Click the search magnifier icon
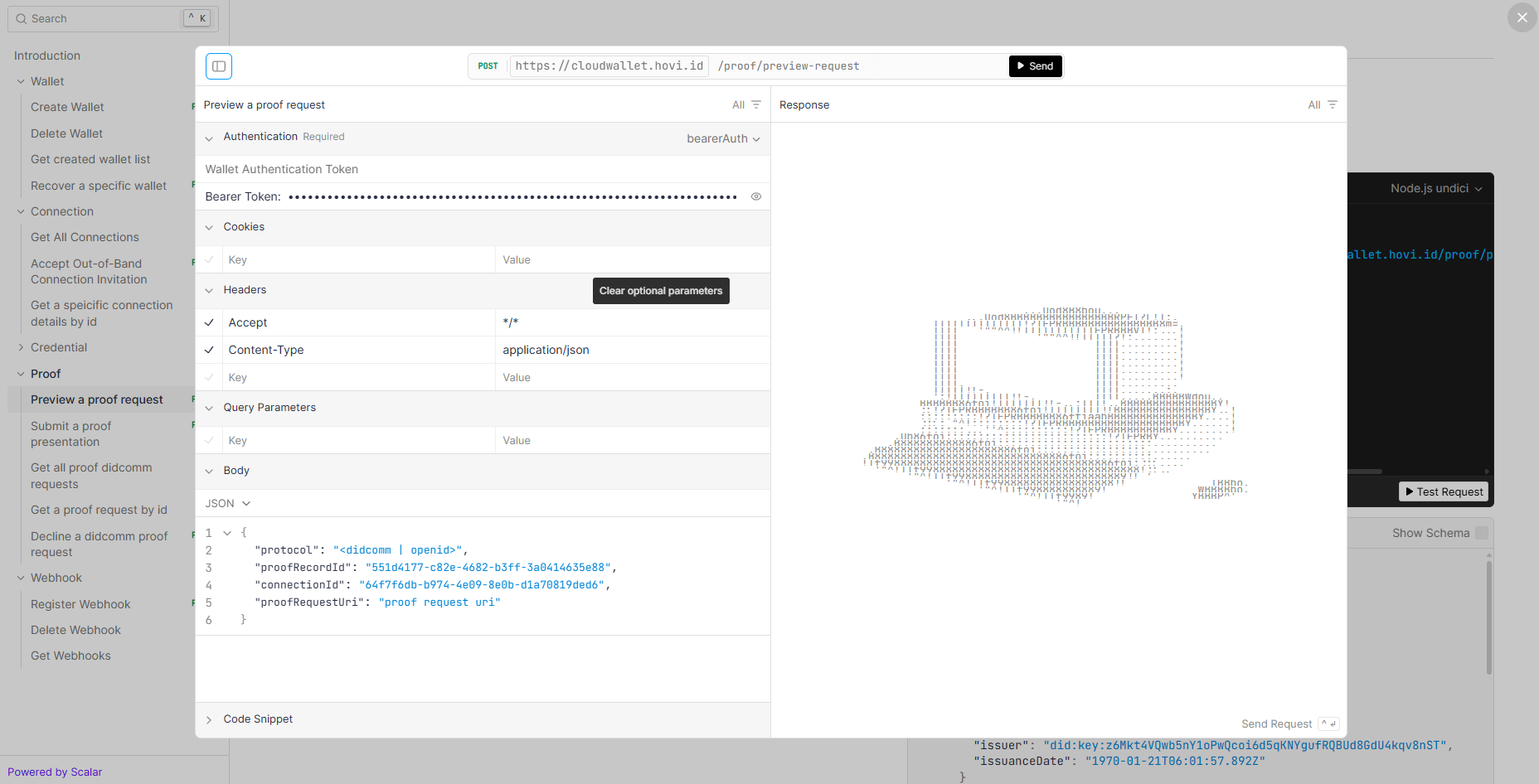The width and height of the screenshot is (1539, 784). 22,18
